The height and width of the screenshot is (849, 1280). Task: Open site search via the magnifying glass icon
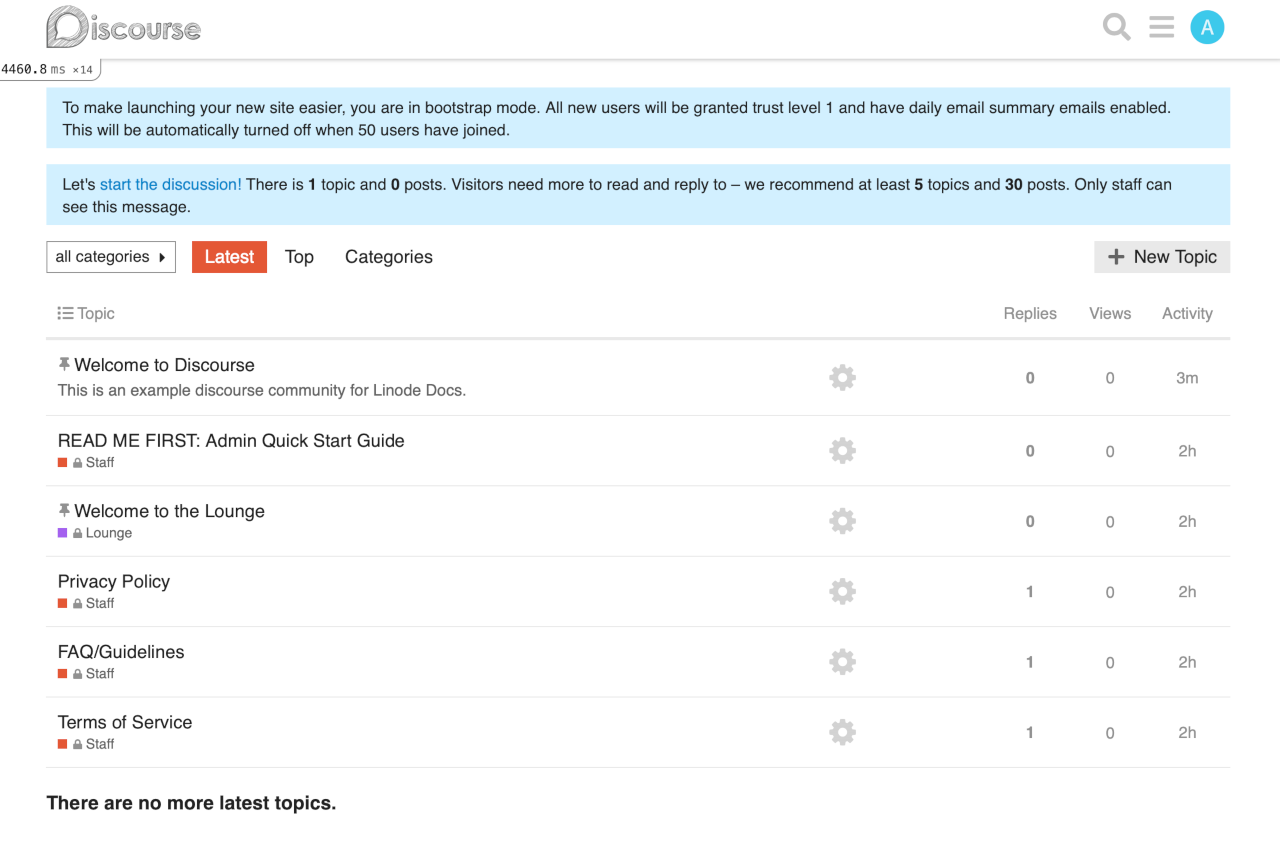click(1116, 27)
